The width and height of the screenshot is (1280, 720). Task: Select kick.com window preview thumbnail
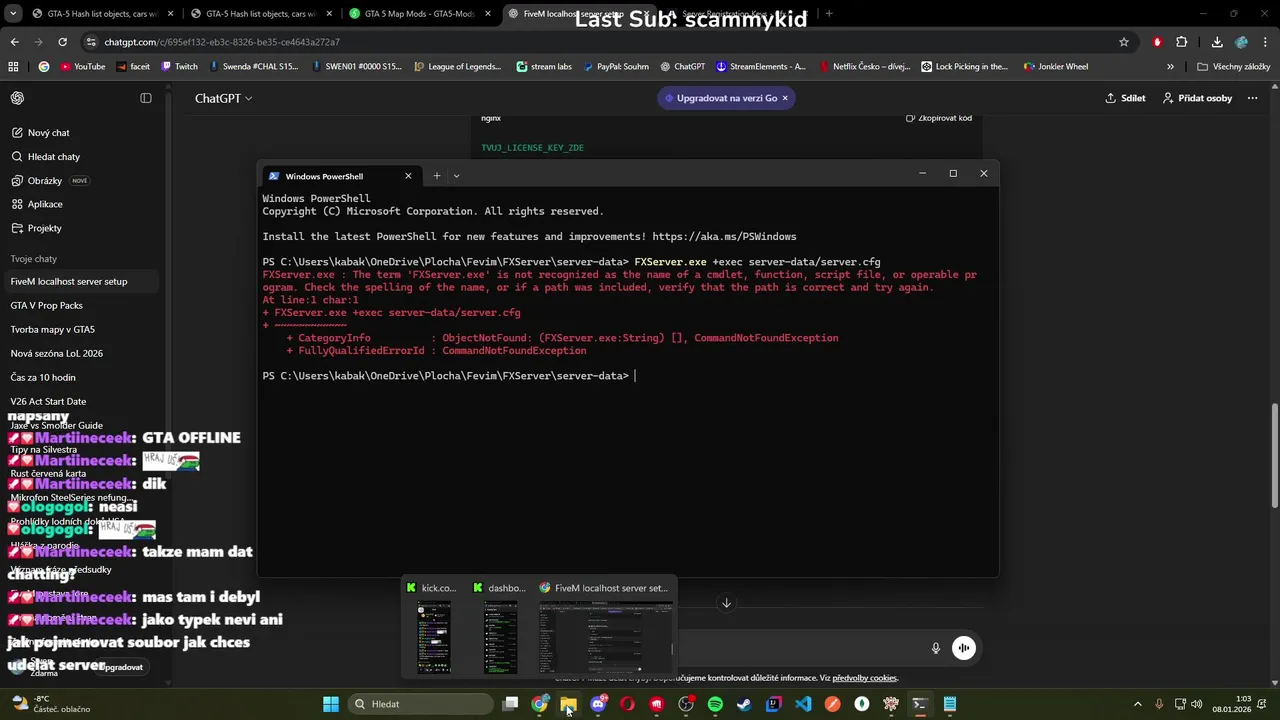(433, 627)
